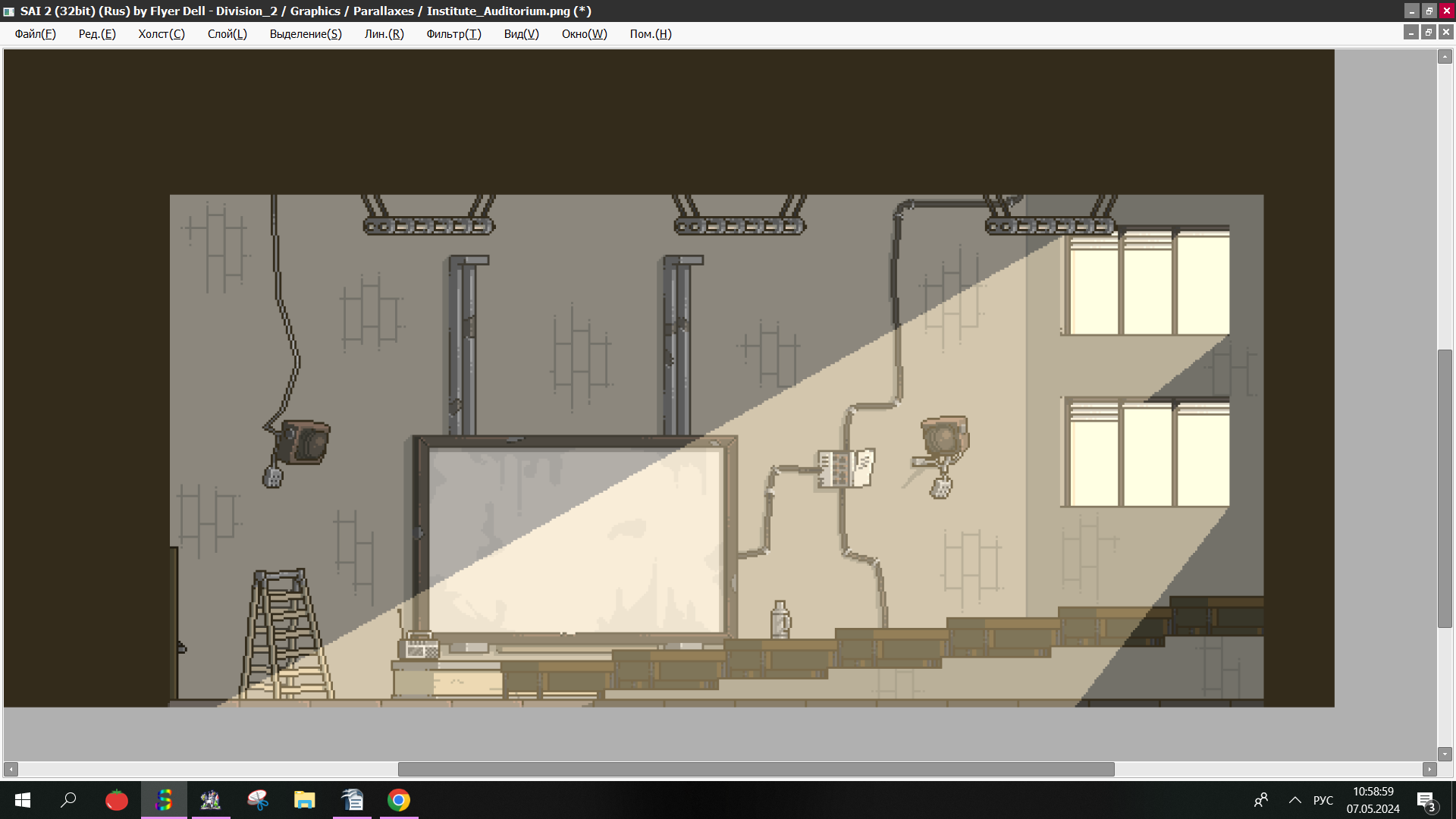Open the Окно(W) window menu
The width and height of the screenshot is (1456, 819).
click(584, 34)
